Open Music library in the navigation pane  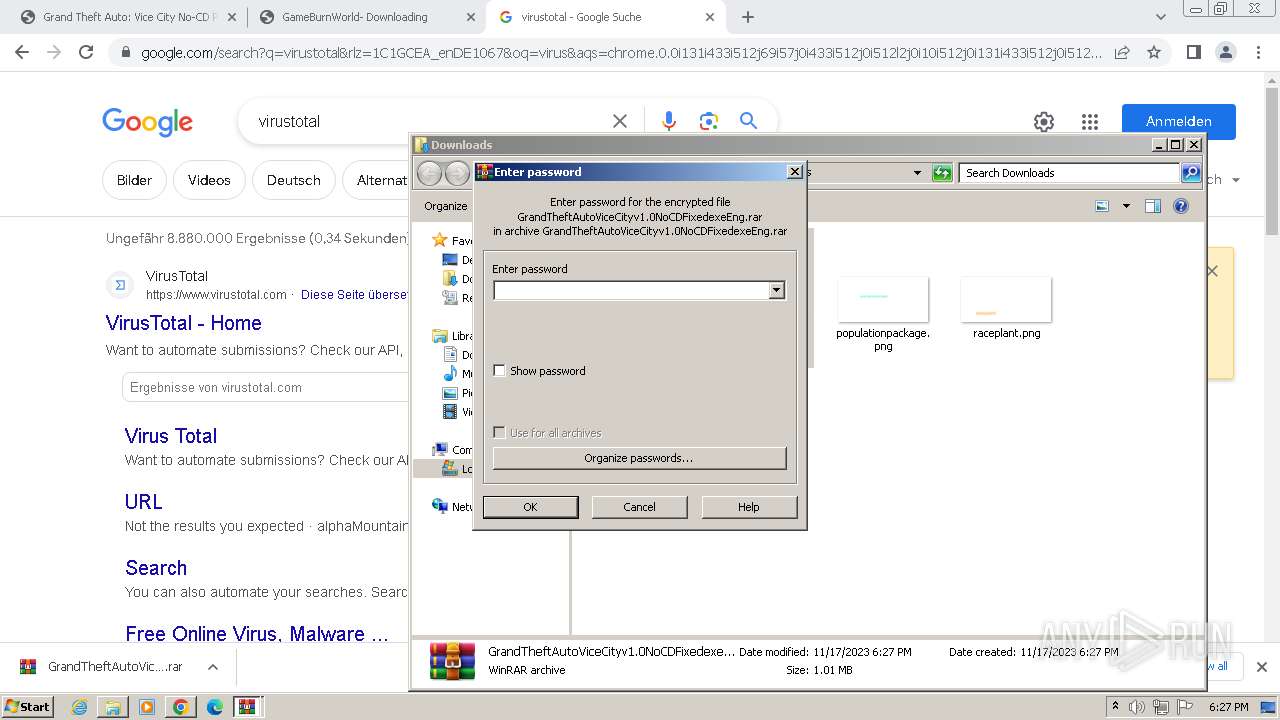tap(458, 374)
